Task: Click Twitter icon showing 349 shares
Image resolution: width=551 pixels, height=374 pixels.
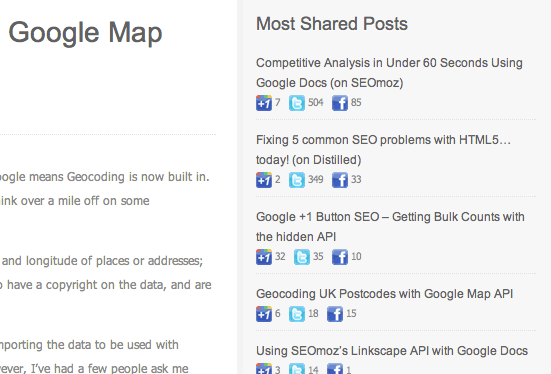Action: (x=297, y=180)
